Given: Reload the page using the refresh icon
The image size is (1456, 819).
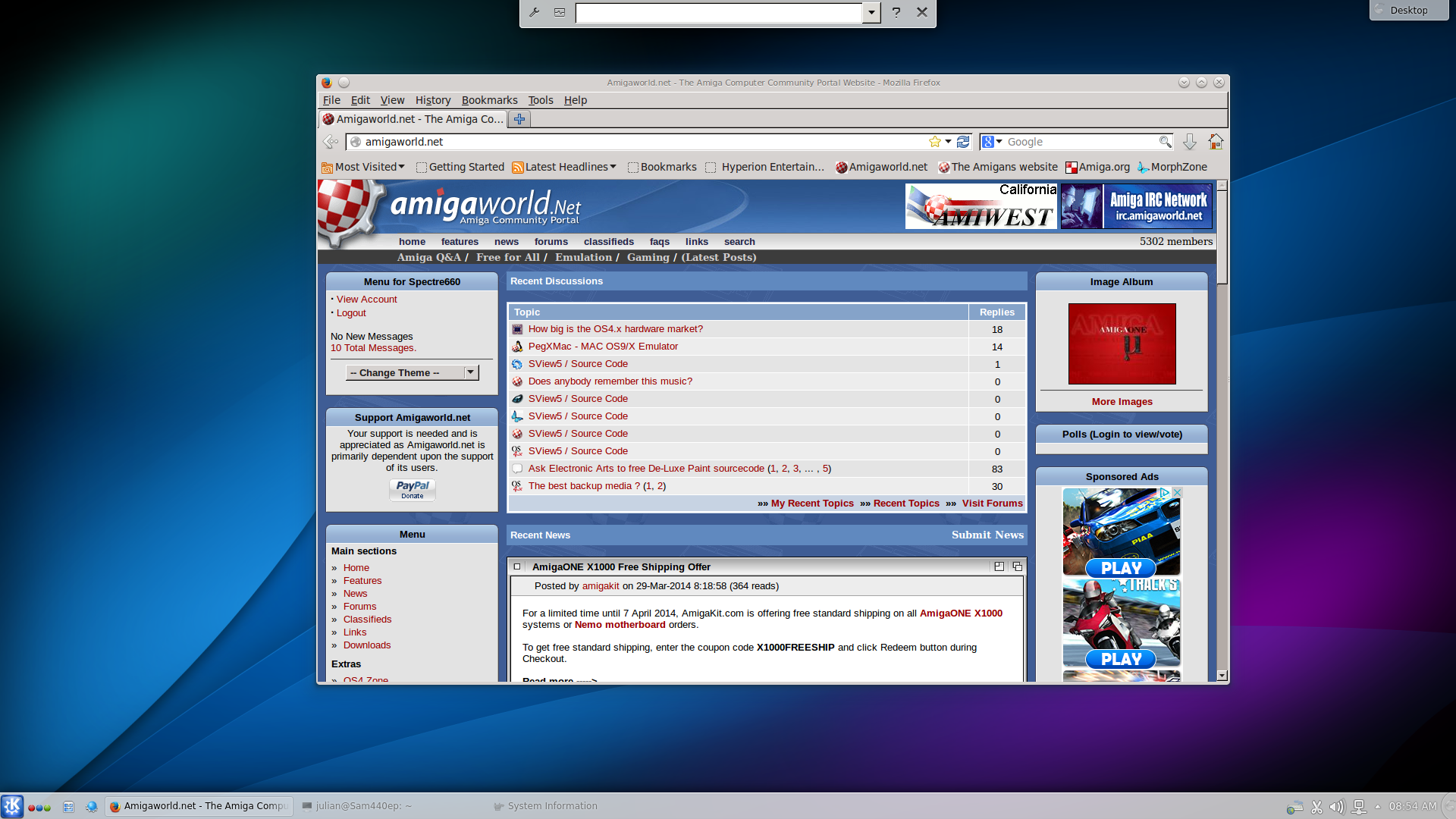Looking at the screenshot, I should coord(963,142).
